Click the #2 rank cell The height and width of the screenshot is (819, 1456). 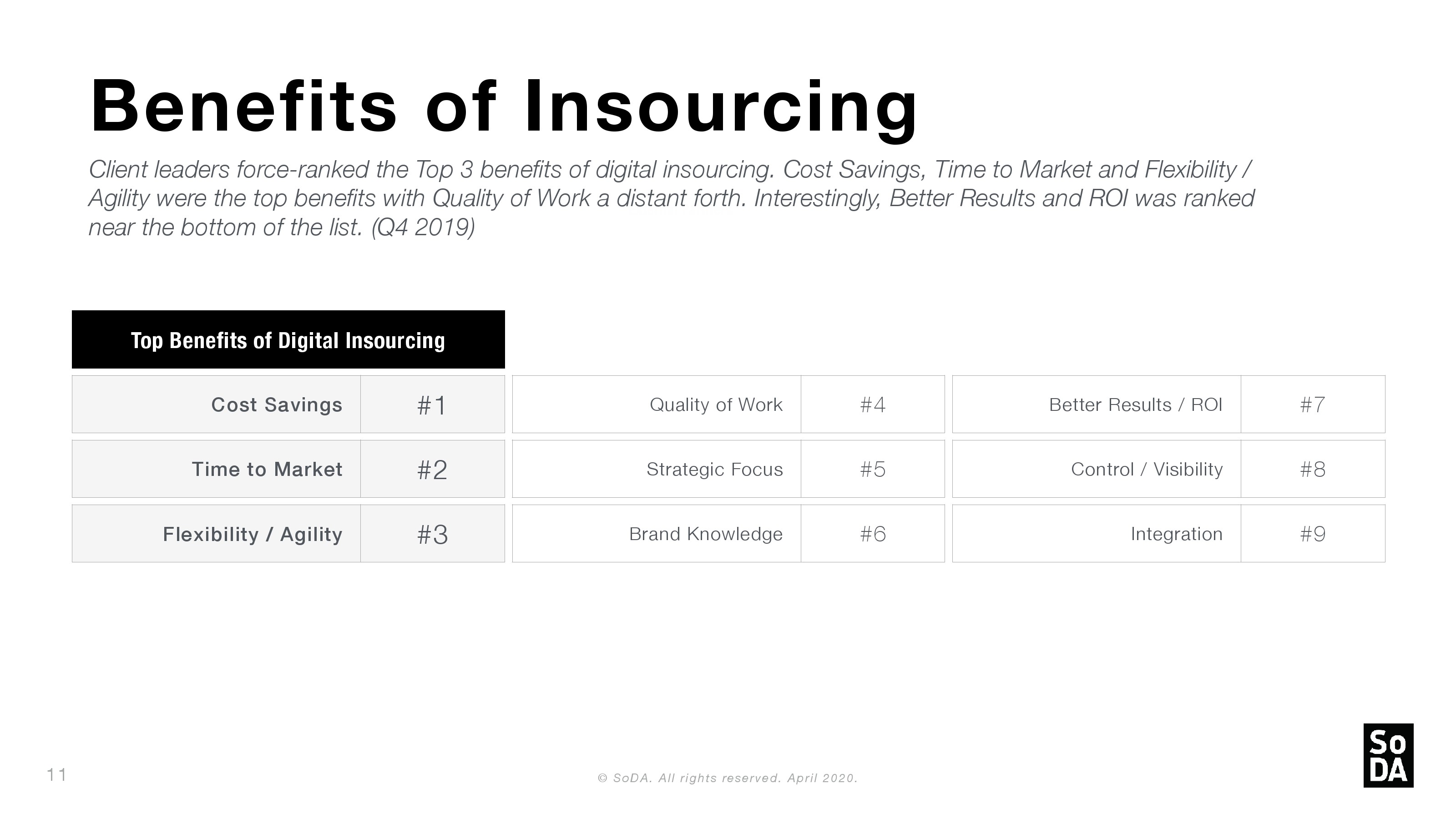[x=432, y=469]
